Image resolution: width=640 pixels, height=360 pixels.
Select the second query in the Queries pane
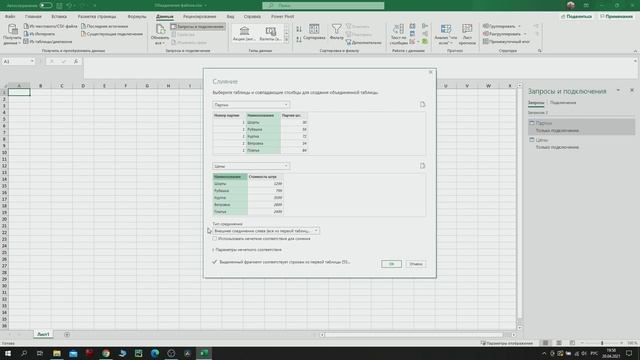click(582, 143)
